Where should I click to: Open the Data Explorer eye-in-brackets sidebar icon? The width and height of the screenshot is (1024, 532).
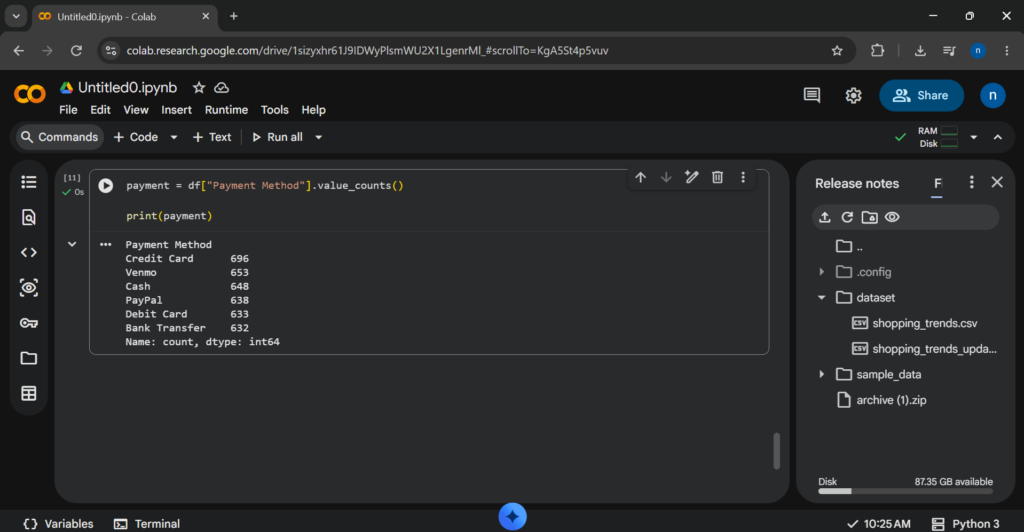tap(29, 288)
